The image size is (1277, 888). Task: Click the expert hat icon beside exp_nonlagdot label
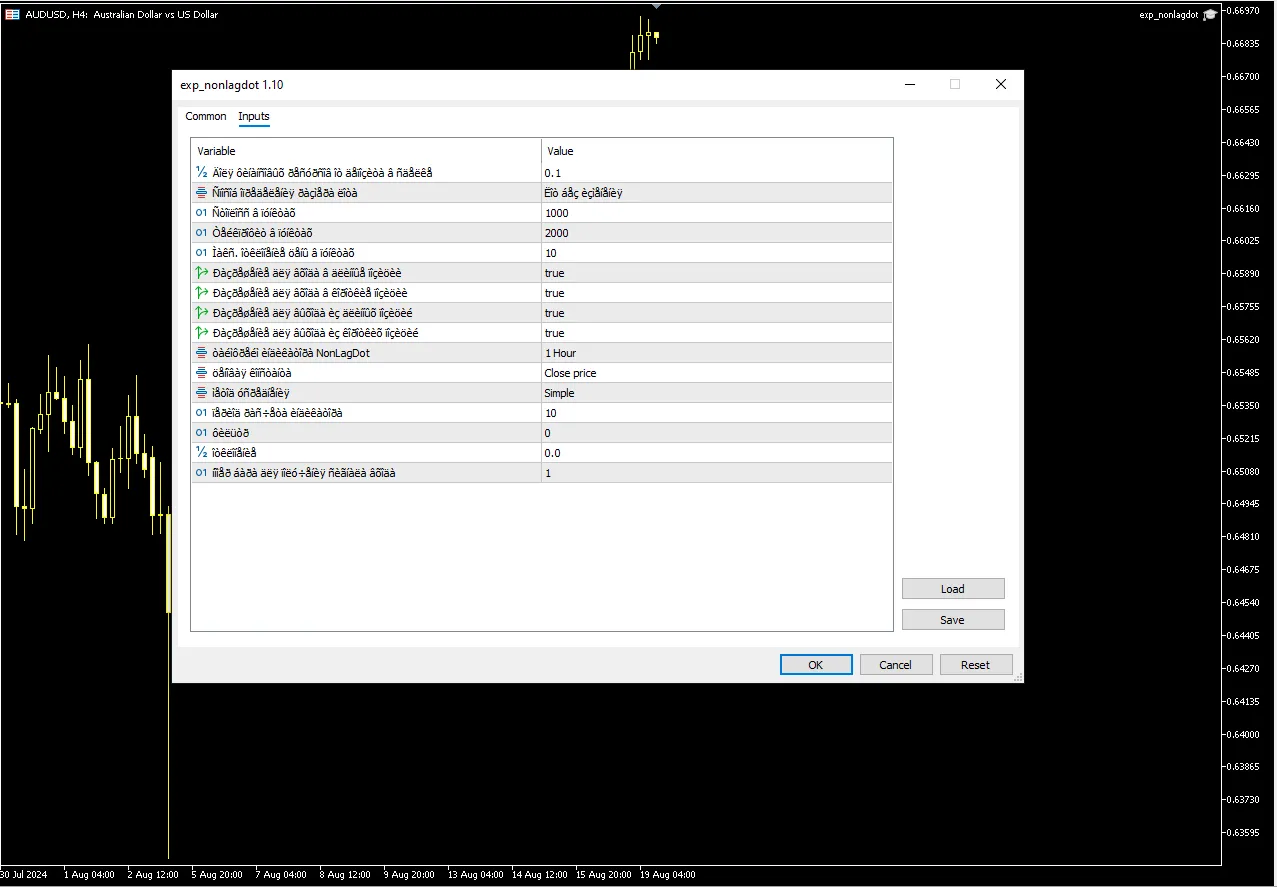pos(1210,15)
